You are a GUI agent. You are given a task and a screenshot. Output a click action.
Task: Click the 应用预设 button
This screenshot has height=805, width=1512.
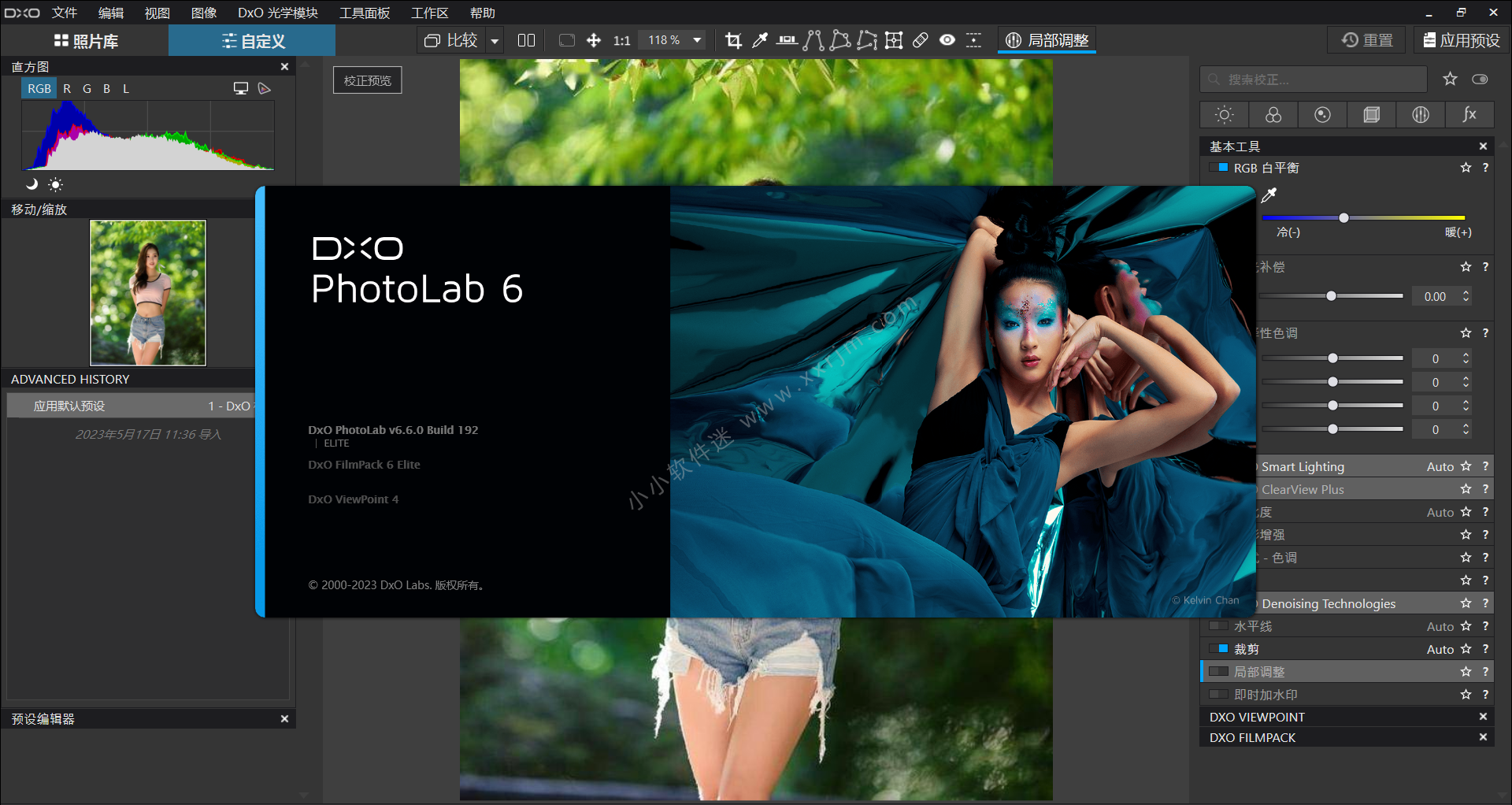point(1462,40)
